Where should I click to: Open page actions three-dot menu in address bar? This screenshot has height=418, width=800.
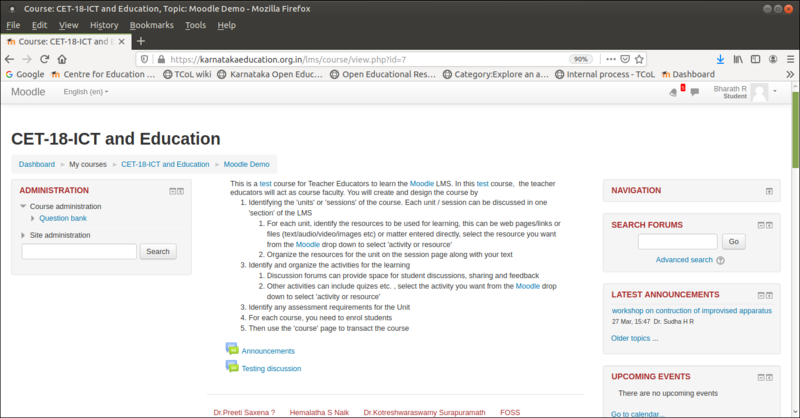pos(611,59)
